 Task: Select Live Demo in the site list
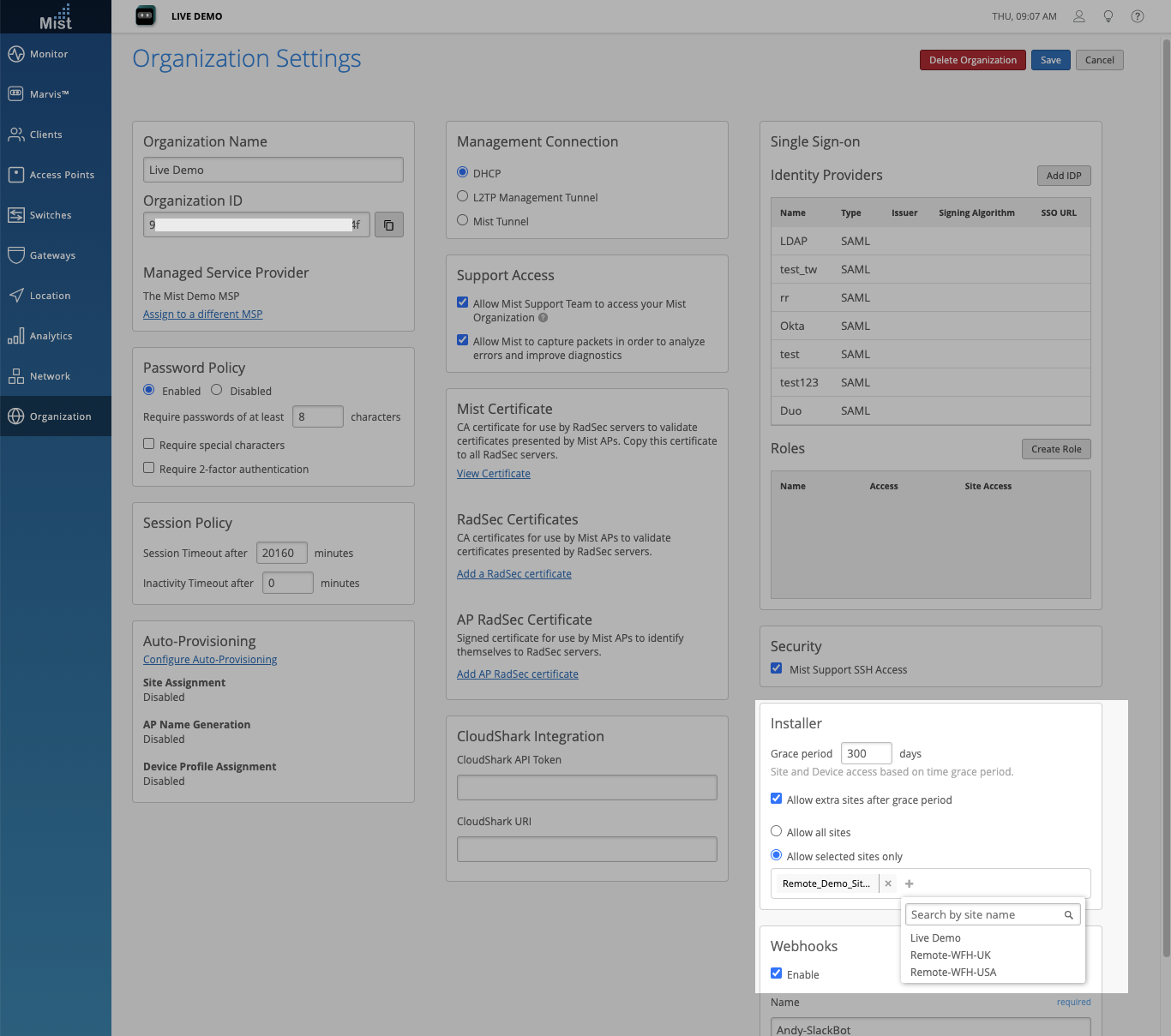coord(935,937)
